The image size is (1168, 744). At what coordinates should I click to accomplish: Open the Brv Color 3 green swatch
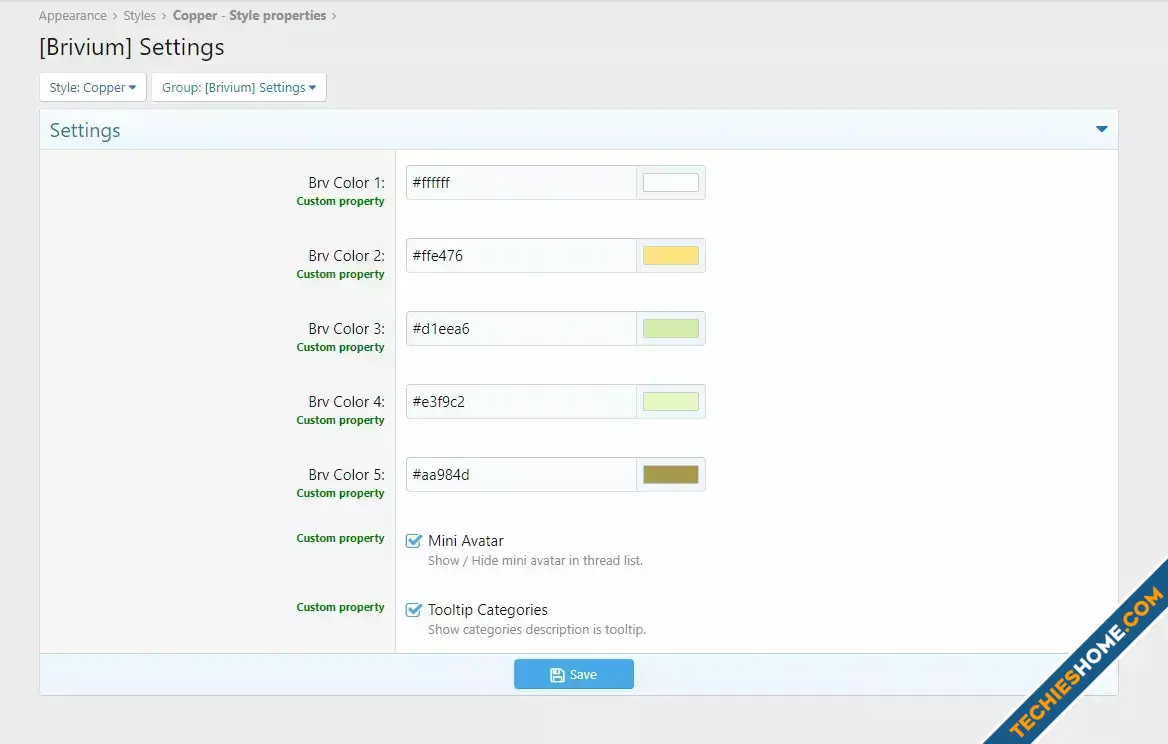670,328
